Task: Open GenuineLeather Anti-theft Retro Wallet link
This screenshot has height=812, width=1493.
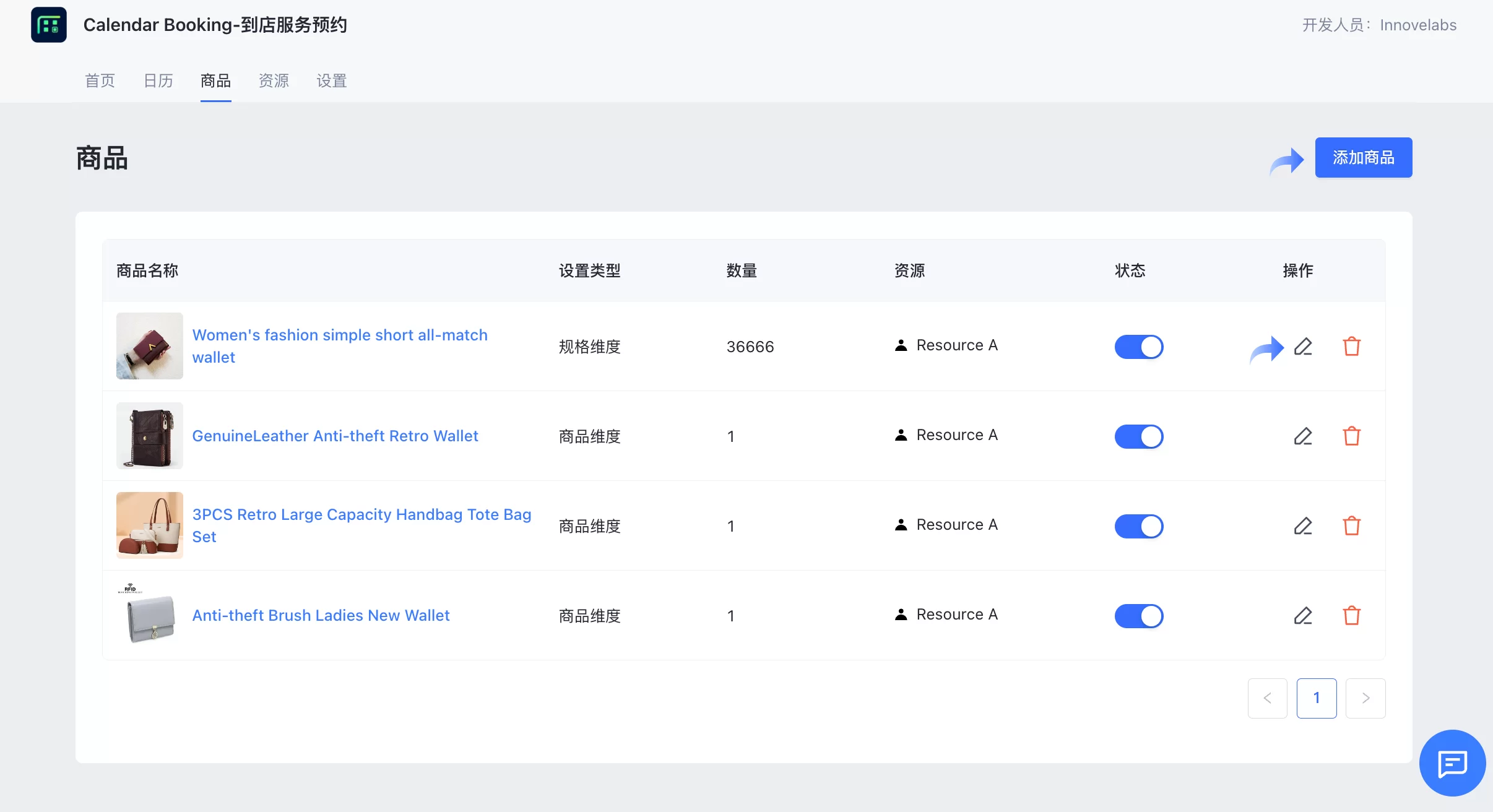Action: tap(335, 436)
